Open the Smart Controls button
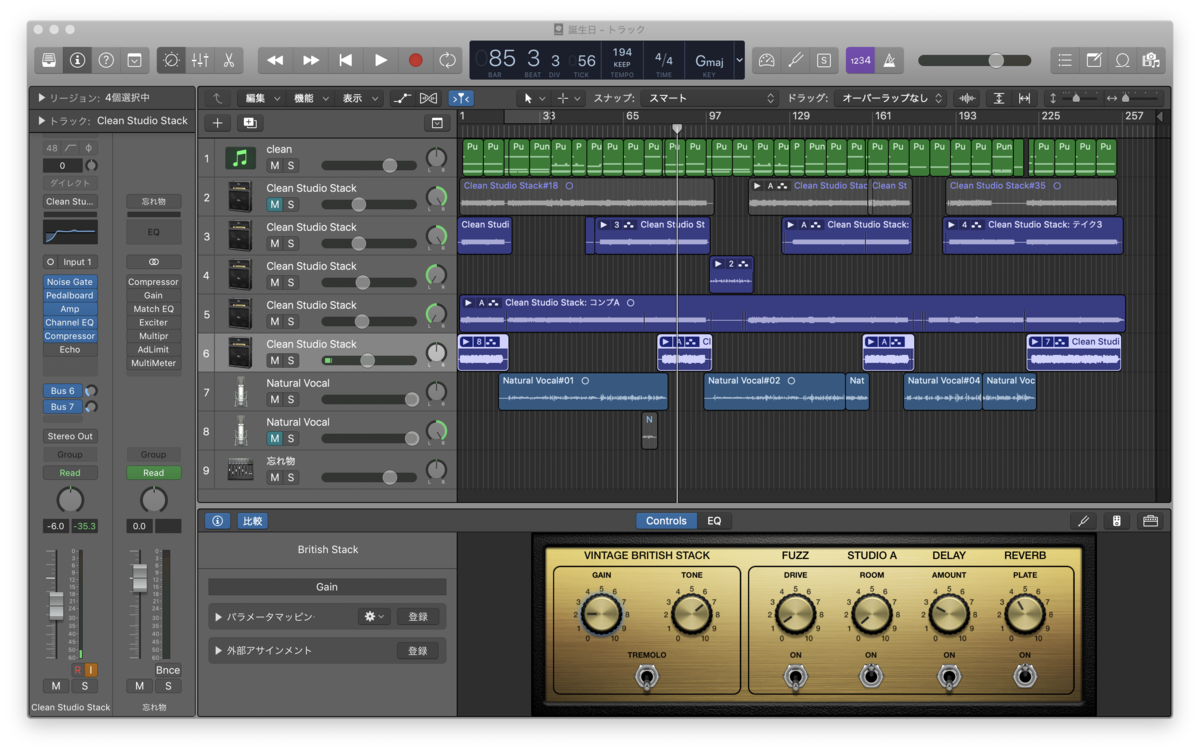Image resolution: width=1200 pixels, height=752 pixels. coord(171,60)
